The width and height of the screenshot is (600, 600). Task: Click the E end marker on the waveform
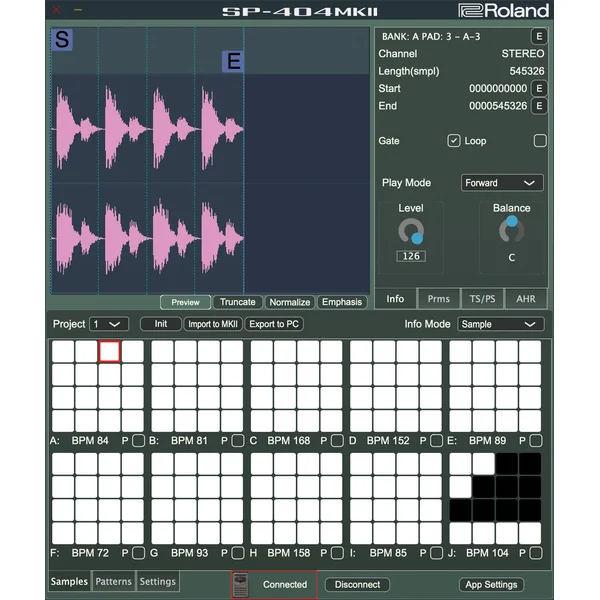point(233,61)
